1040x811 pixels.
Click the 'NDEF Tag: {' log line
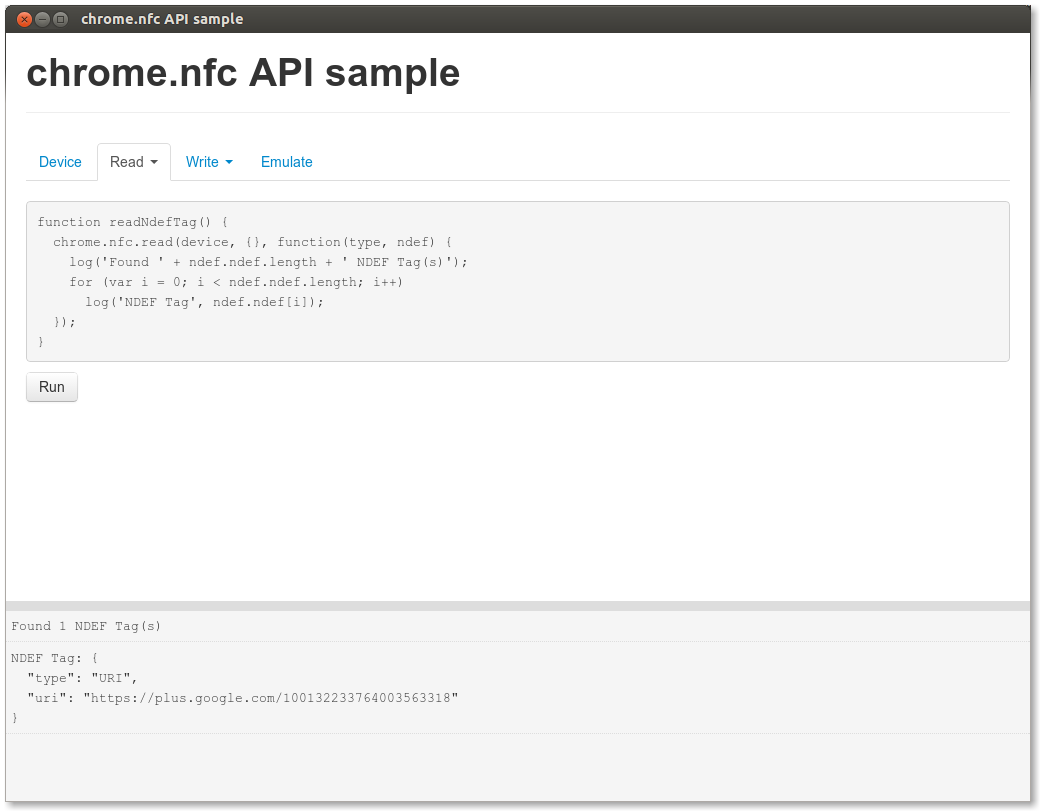54,658
